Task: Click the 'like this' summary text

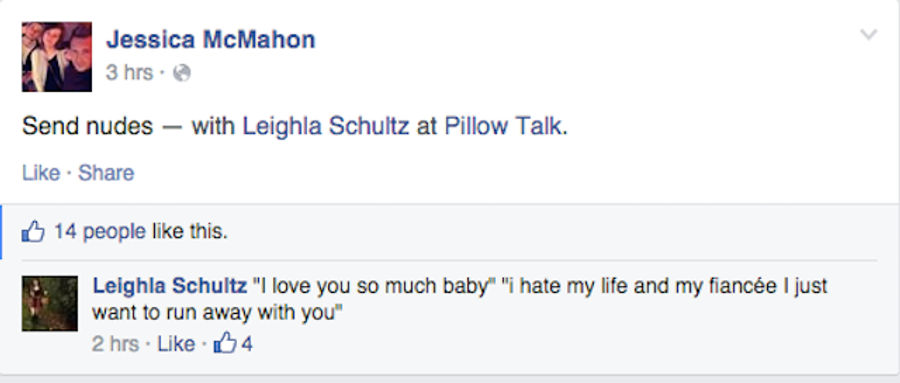Action: pos(190,231)
